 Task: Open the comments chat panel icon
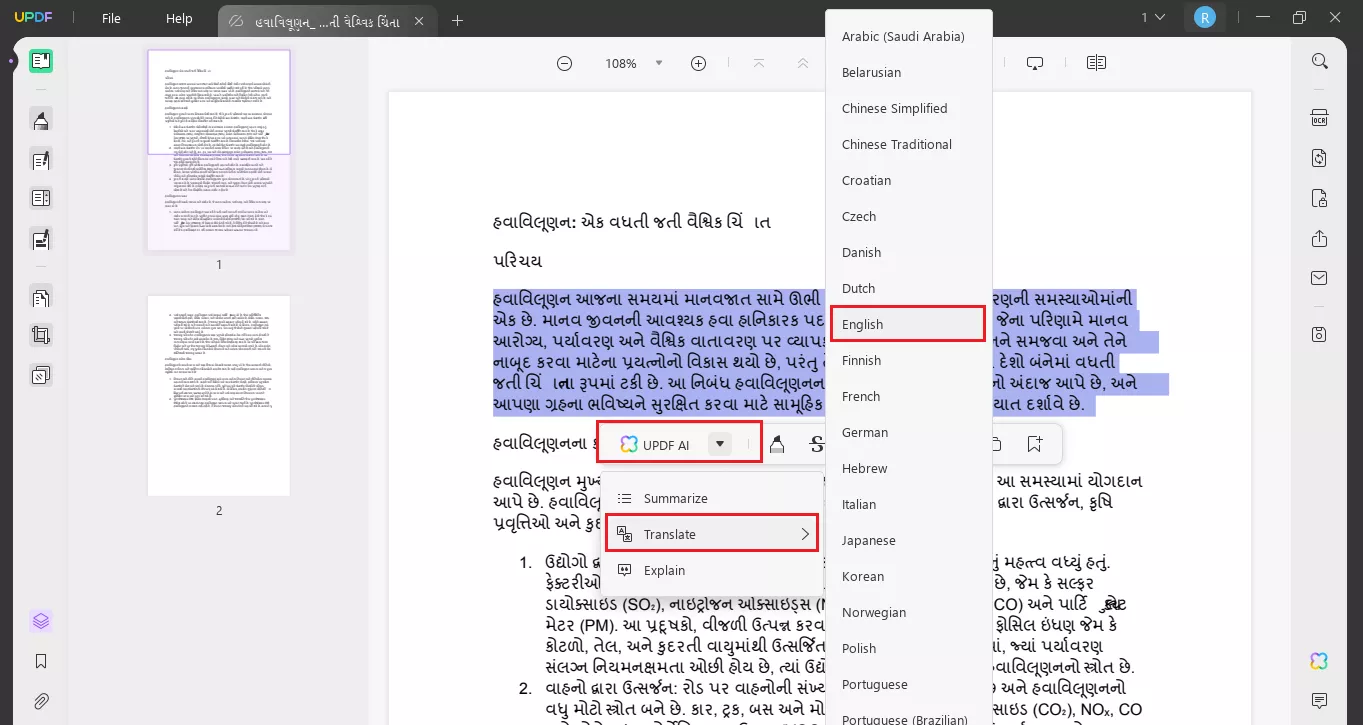[x=1320, y=700]
